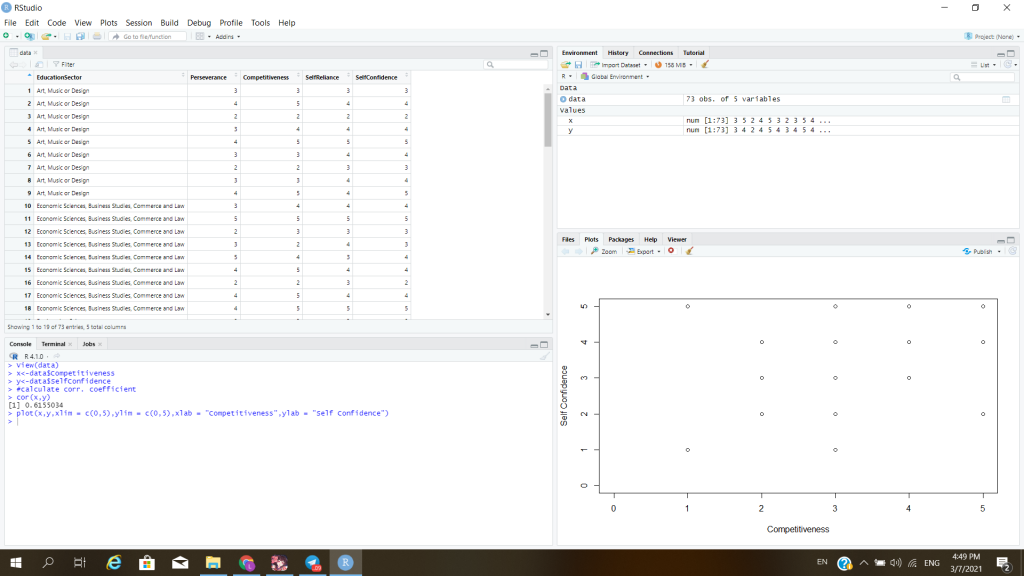
Task: Clear environment objects with the broom icon
Action: point(705,65)
